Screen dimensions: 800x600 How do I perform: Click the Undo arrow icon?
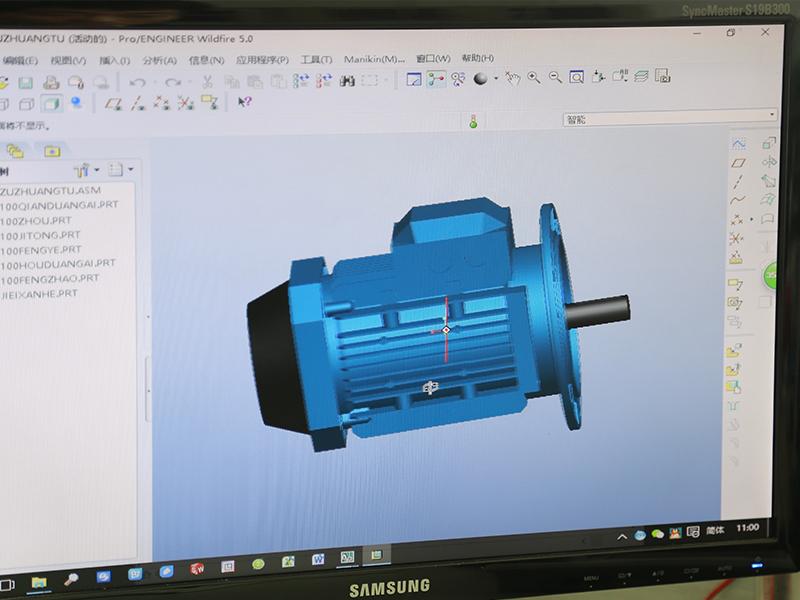pyautogui.click(x=137, y=82)
